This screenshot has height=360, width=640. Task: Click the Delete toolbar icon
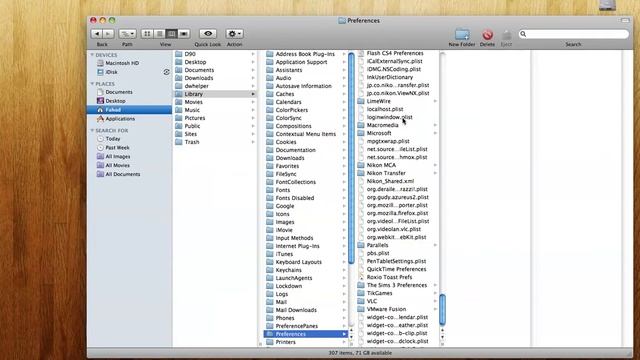point(487,35)
